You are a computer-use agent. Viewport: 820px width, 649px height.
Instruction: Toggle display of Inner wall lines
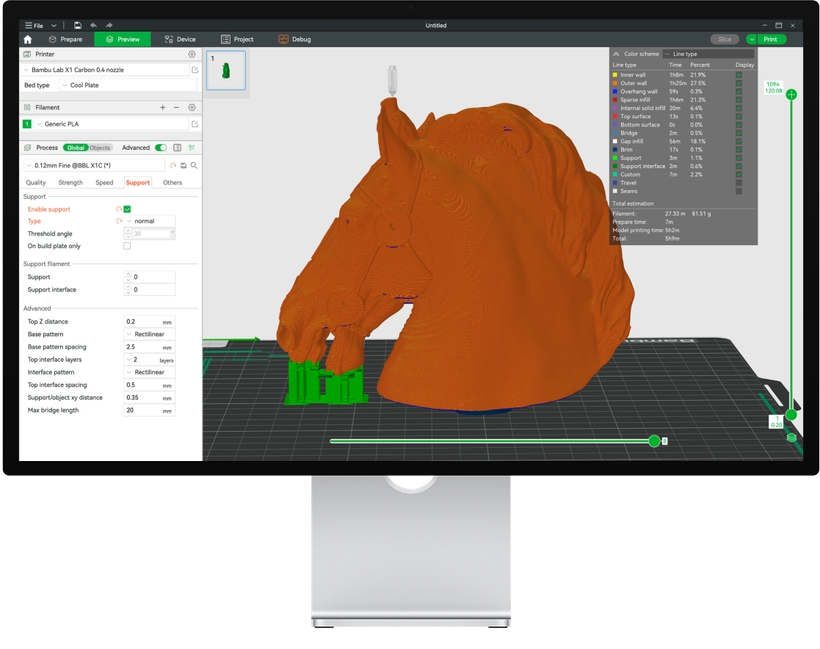point(739,75)
